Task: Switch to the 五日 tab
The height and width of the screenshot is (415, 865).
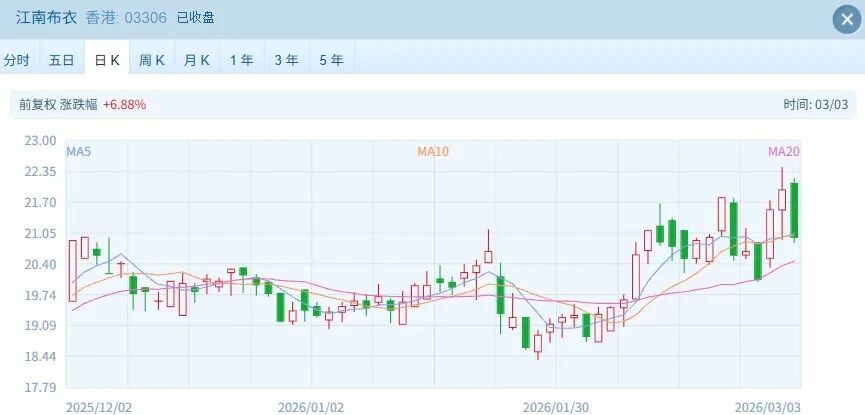Action: [61, 60]
